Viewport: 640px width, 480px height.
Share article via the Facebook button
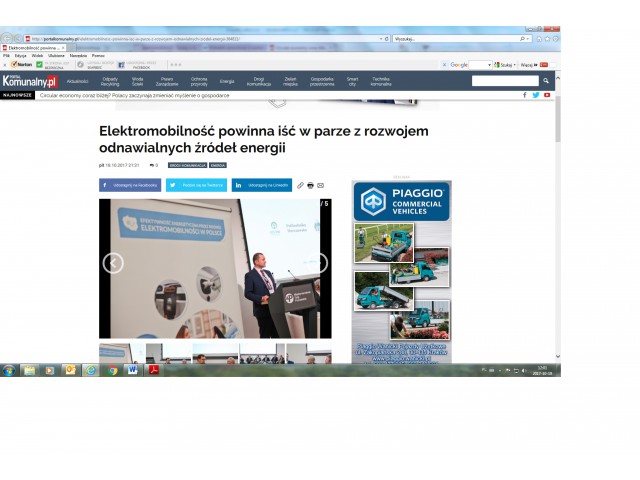(x=130, y=185)
